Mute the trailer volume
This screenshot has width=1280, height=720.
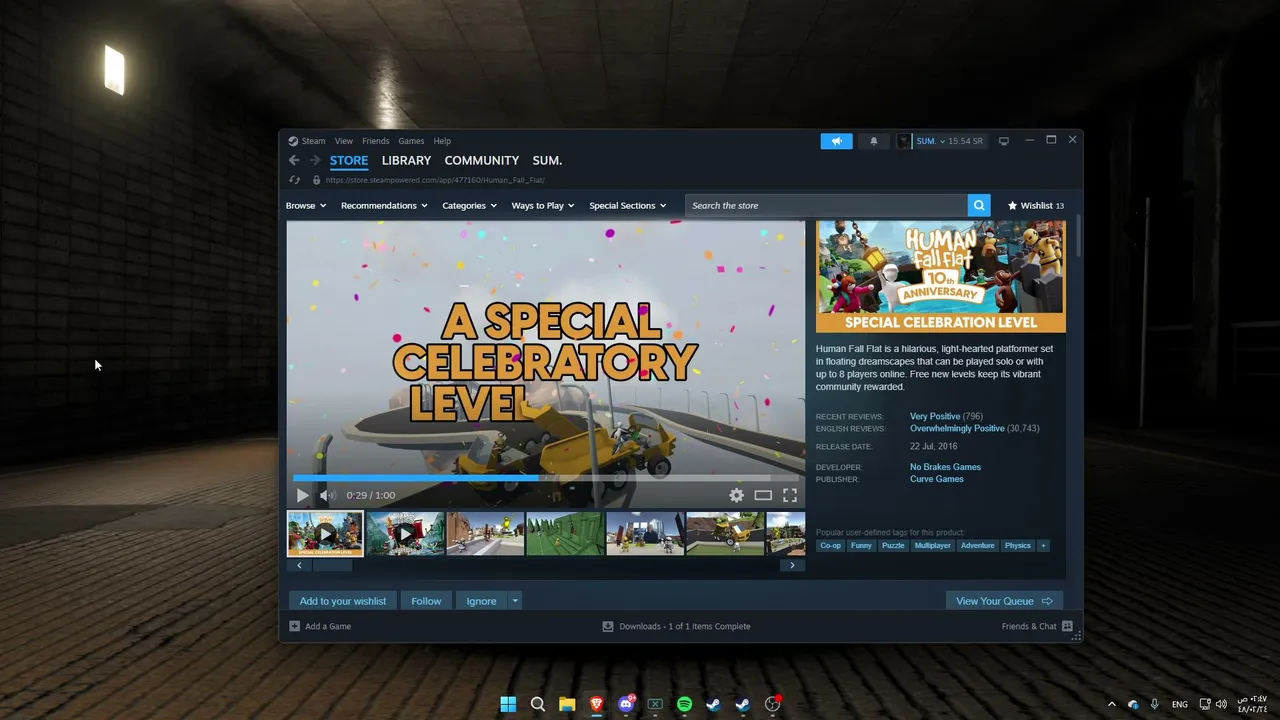click(327, 495)
